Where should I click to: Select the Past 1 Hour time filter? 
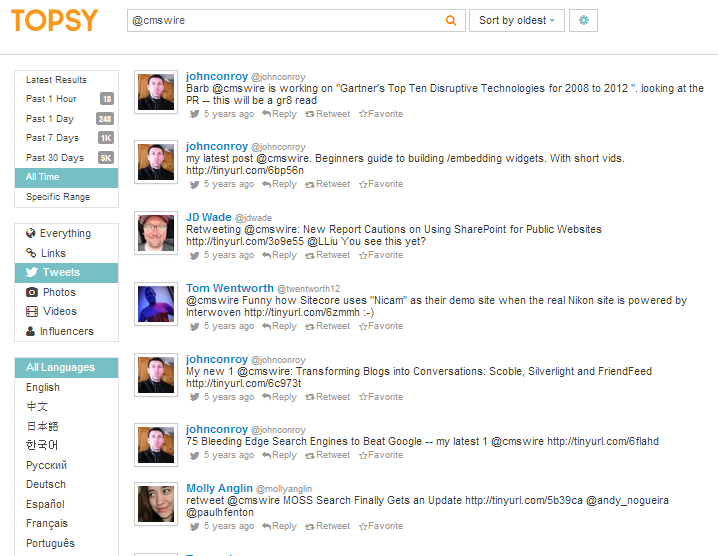pos(52,99)
